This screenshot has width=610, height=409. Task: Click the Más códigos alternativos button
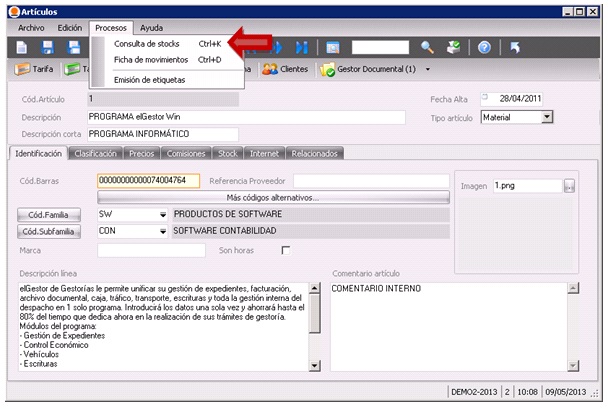(x=272, y=198)
